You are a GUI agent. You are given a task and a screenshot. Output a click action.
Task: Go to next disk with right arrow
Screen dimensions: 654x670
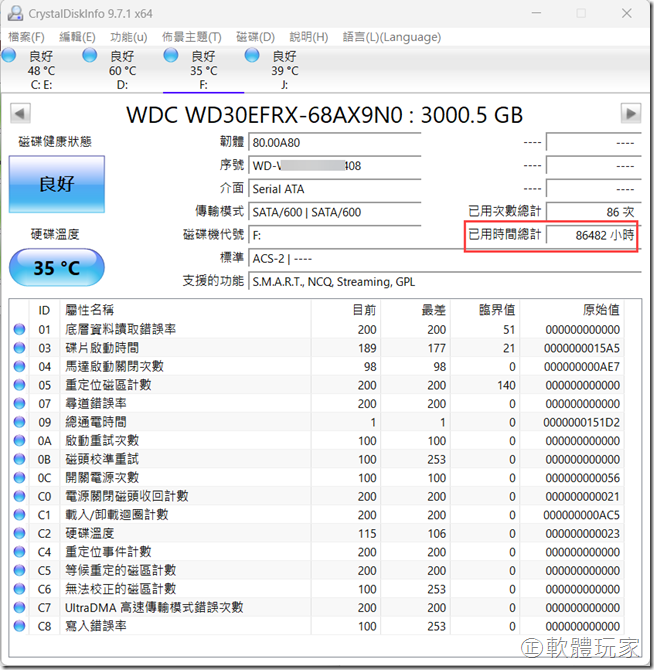pos(630,113)
